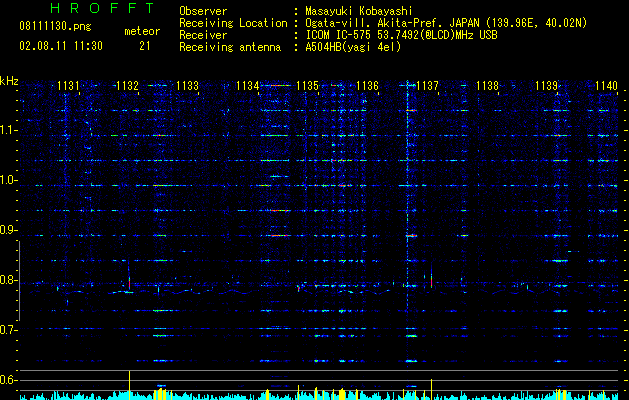Viewport: 629px width, 400px height.
Task: Click time marker 1140
Action: [606, 86]
